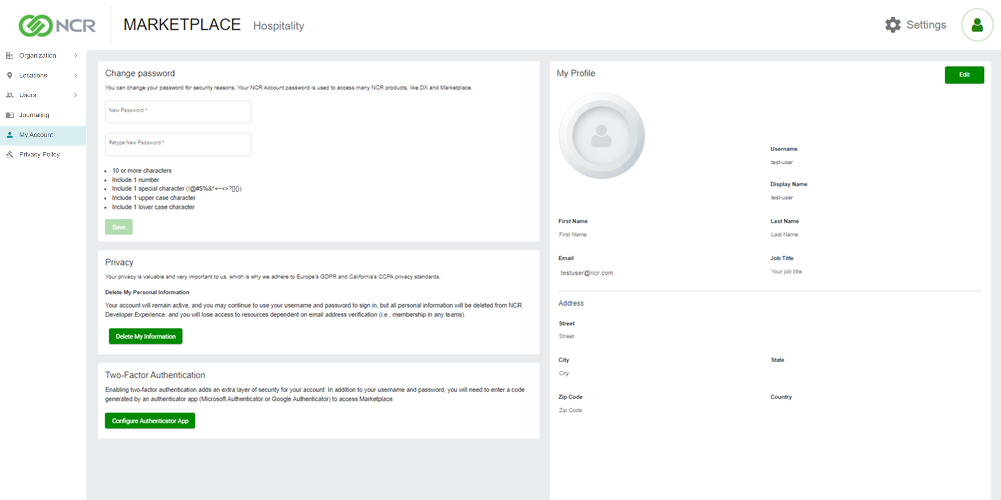The width and height of the screenshot is (1001, 500).
Task: Click the First Name value
Action: tap(573, 234)
